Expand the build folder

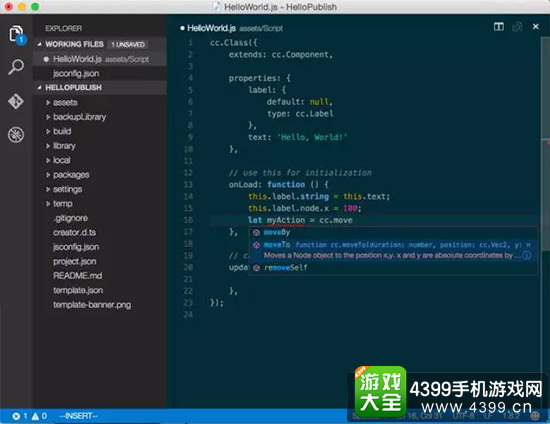pyautogui.click(x=48, y=131)
